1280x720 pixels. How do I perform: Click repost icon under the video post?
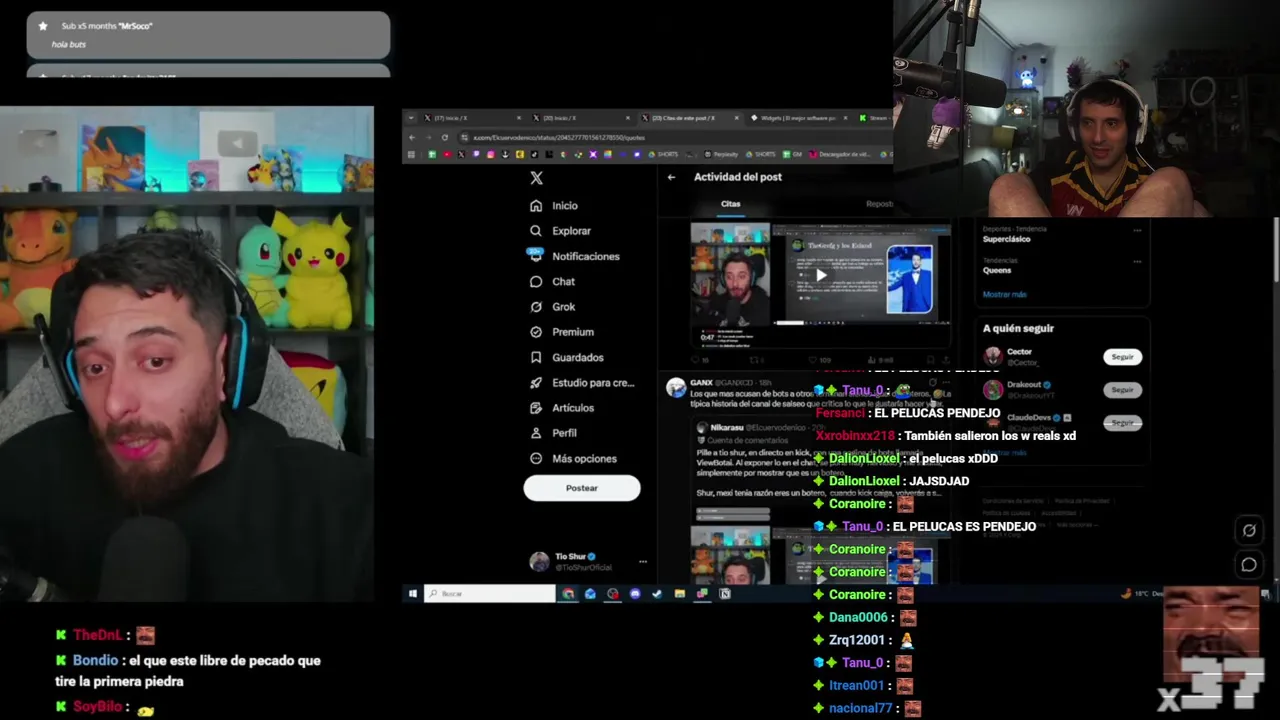(x=754, y=360)
